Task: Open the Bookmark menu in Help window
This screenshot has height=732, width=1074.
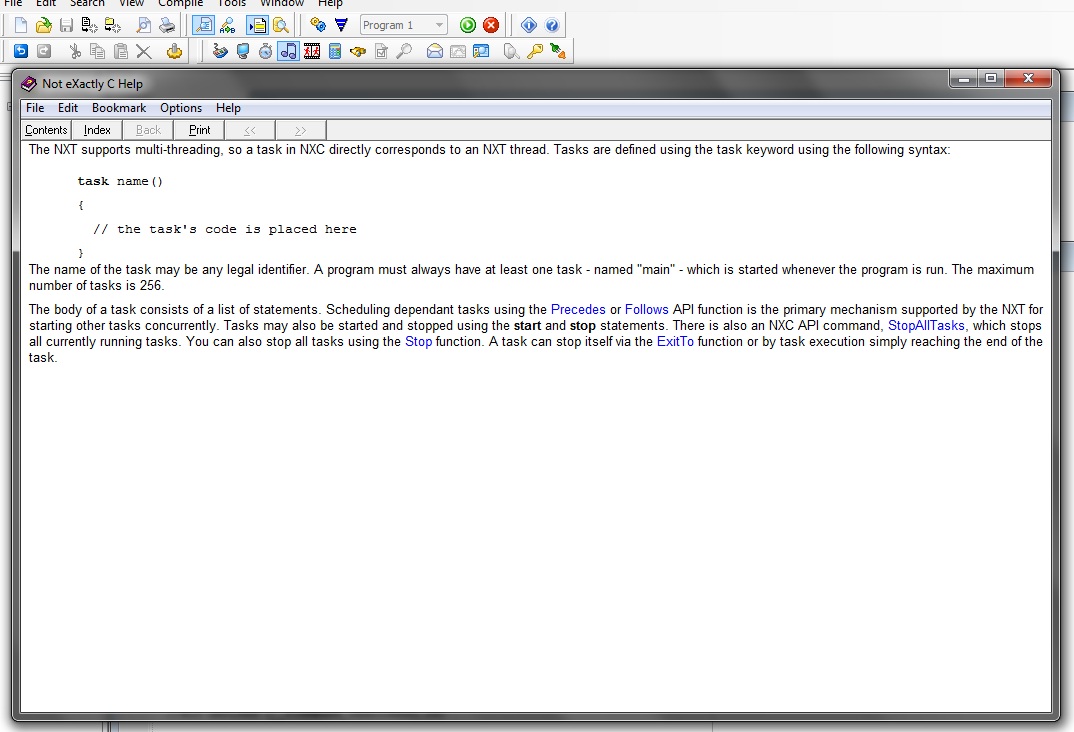Action: click(119, 108)
